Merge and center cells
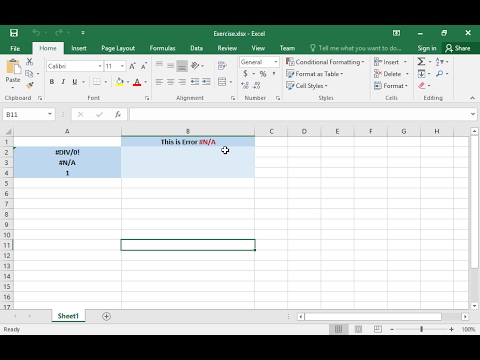480x360 pixels. tap(222, 82)
